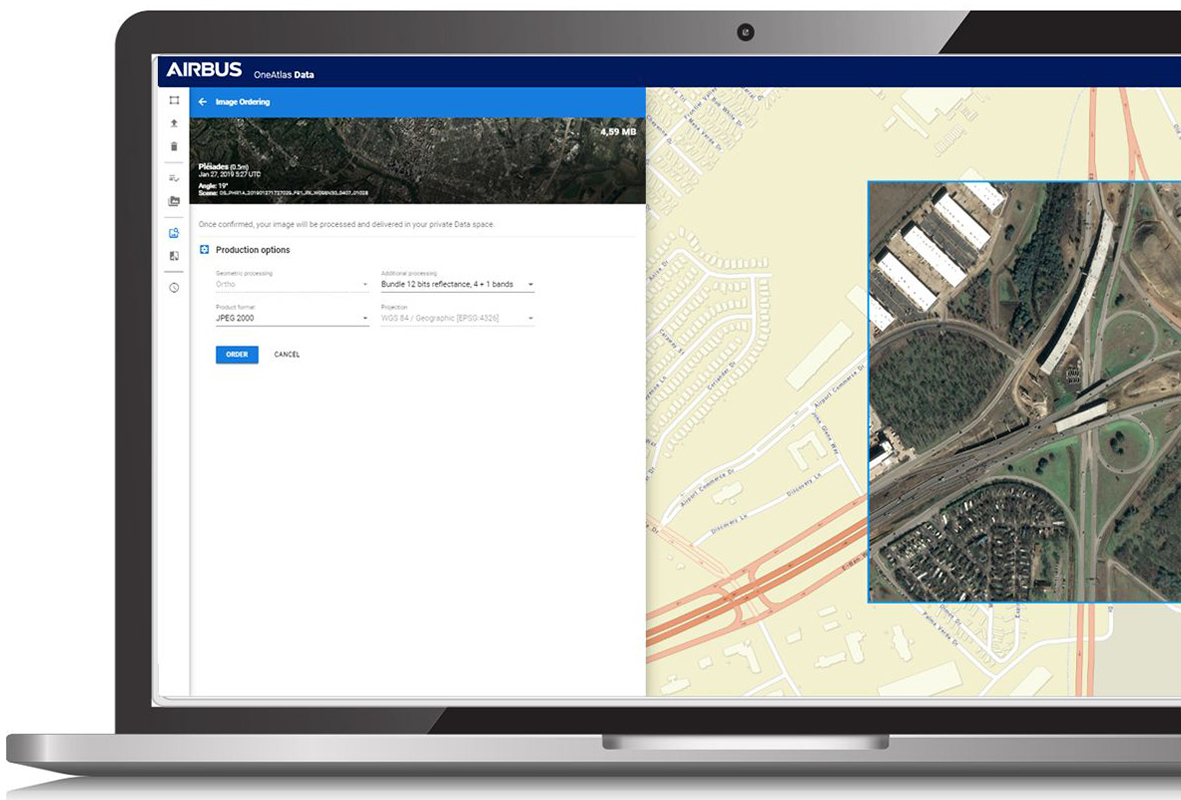Viewport: 1181px width, 800px height.
Task: Open the checklist filter icon in the sidebar
Action: [174, 178]
